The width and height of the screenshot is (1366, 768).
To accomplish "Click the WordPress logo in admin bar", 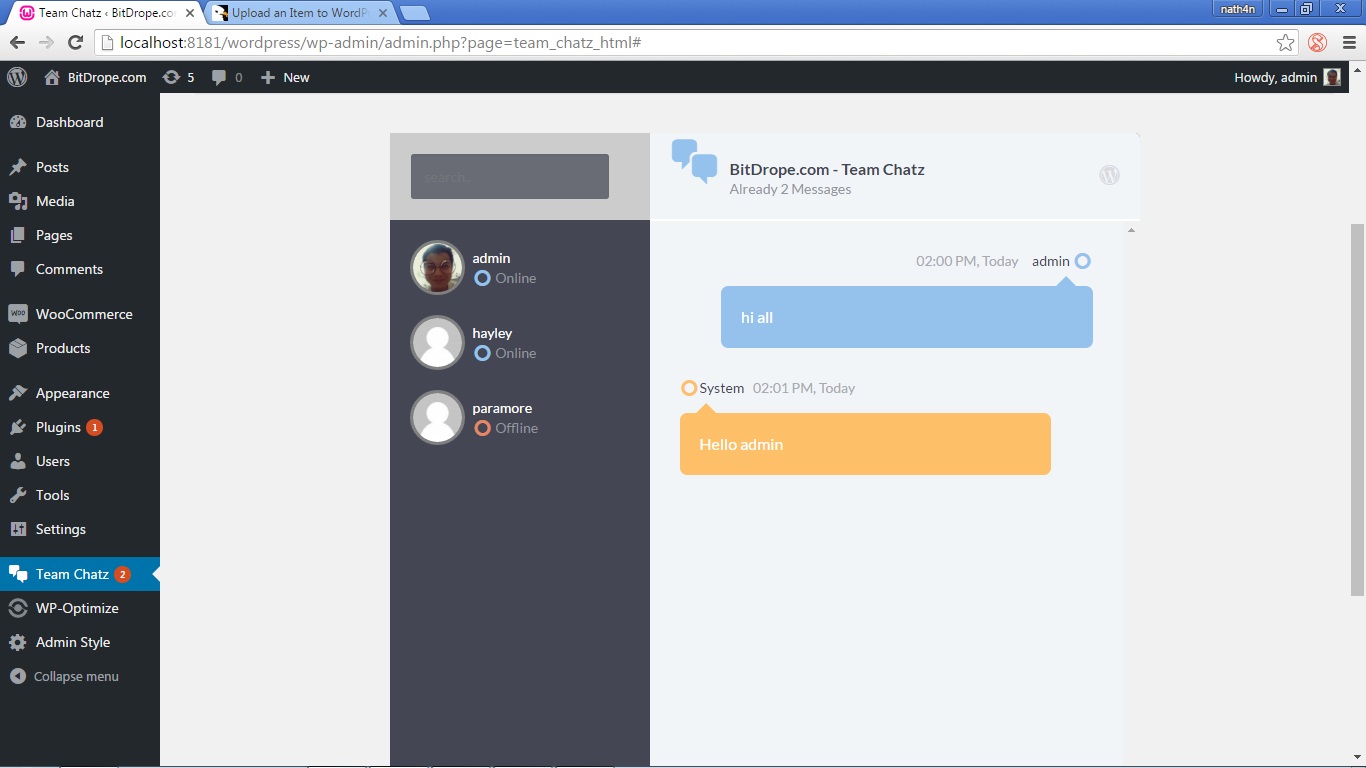I will (x=17, y=77).
